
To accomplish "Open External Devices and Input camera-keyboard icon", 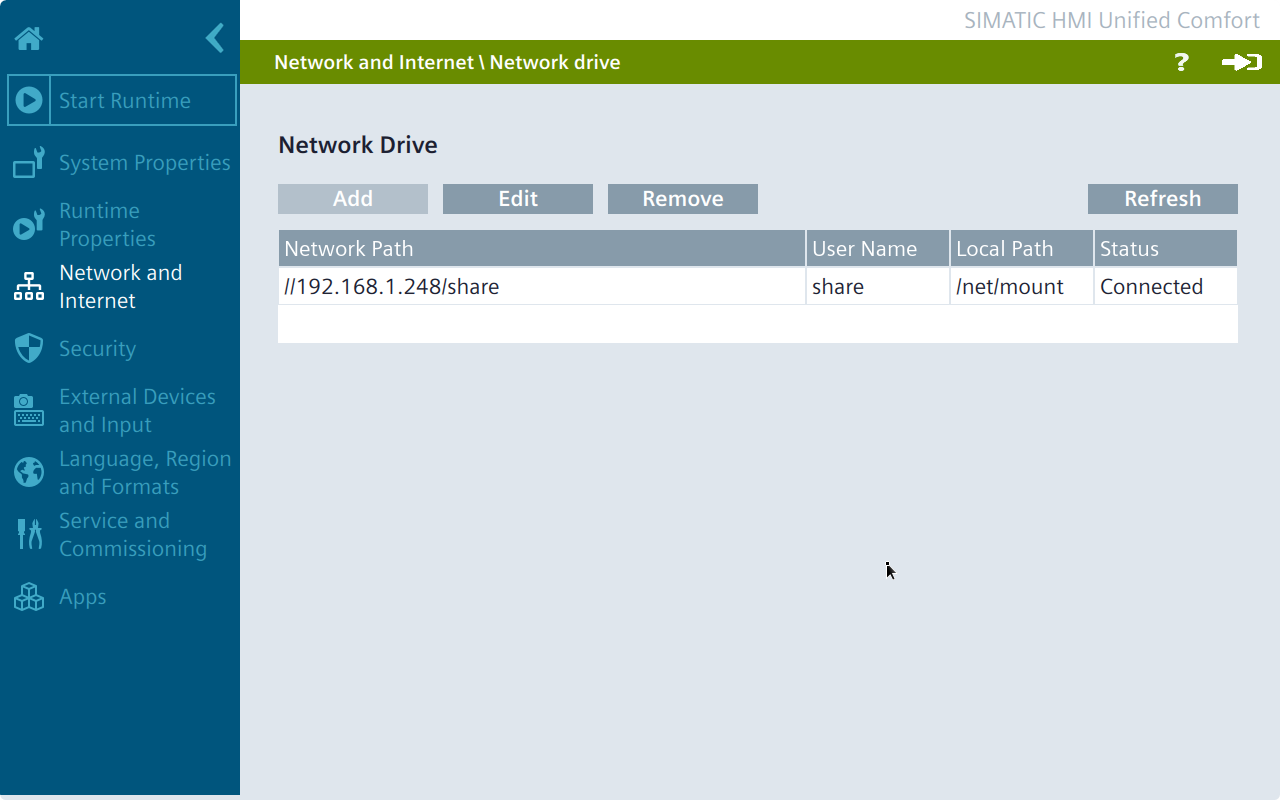I will [29, 410].
